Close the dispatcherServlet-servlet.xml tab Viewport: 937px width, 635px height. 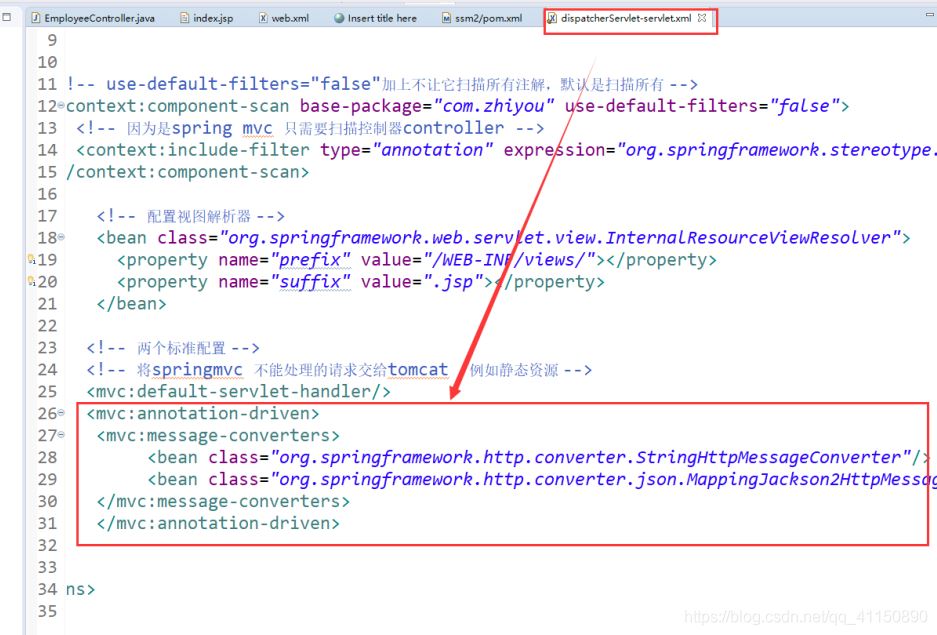point(702,18)
